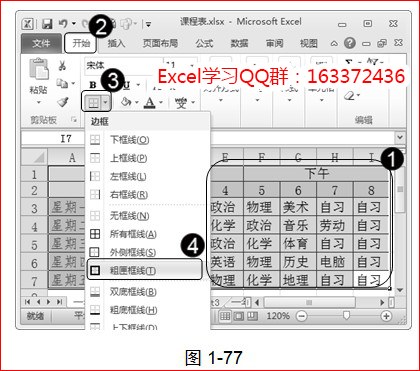This screenshot has height=371, width=420.
Task: Select 上框线(P) border option
Action: pyautogui.click(x=148, y=158)
